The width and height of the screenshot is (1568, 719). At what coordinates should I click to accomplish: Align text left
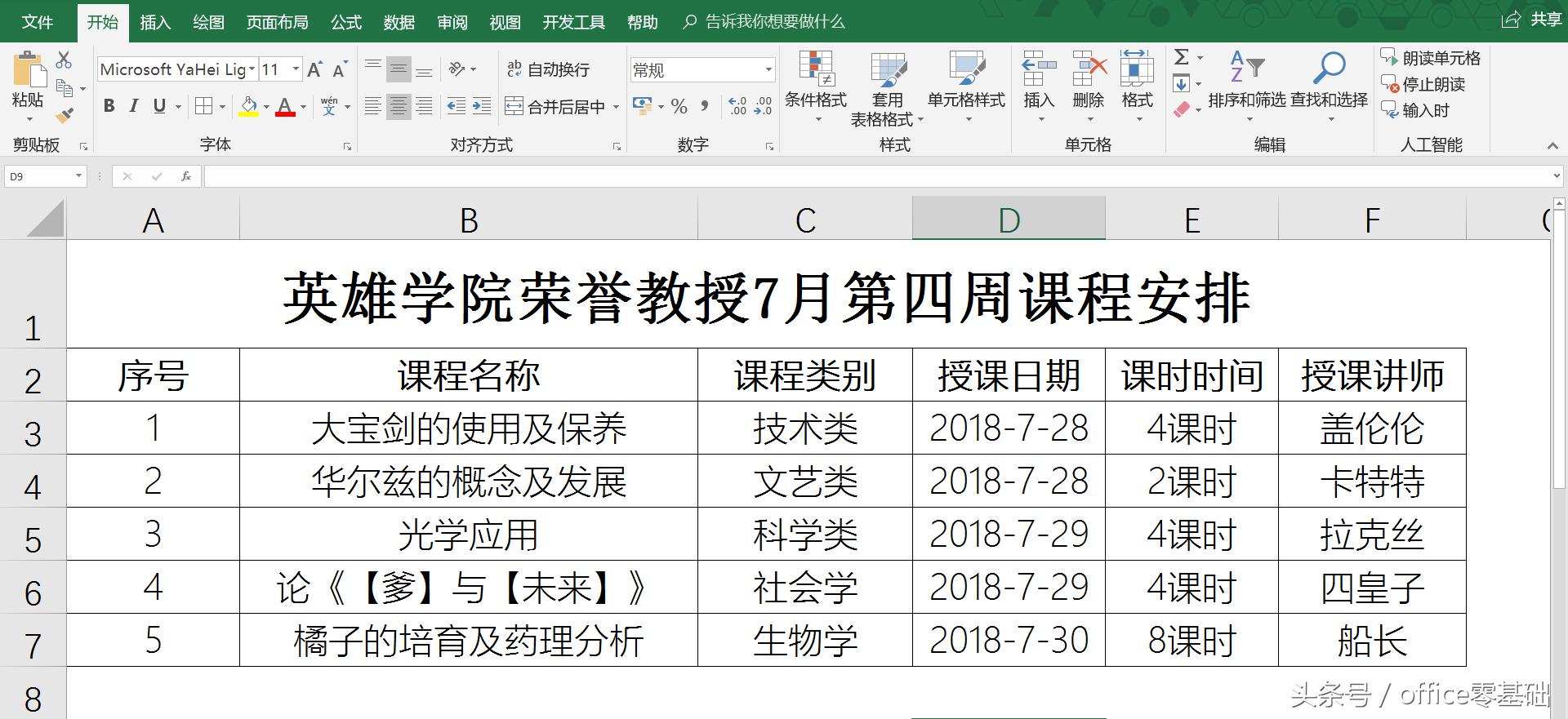point(373,106)
